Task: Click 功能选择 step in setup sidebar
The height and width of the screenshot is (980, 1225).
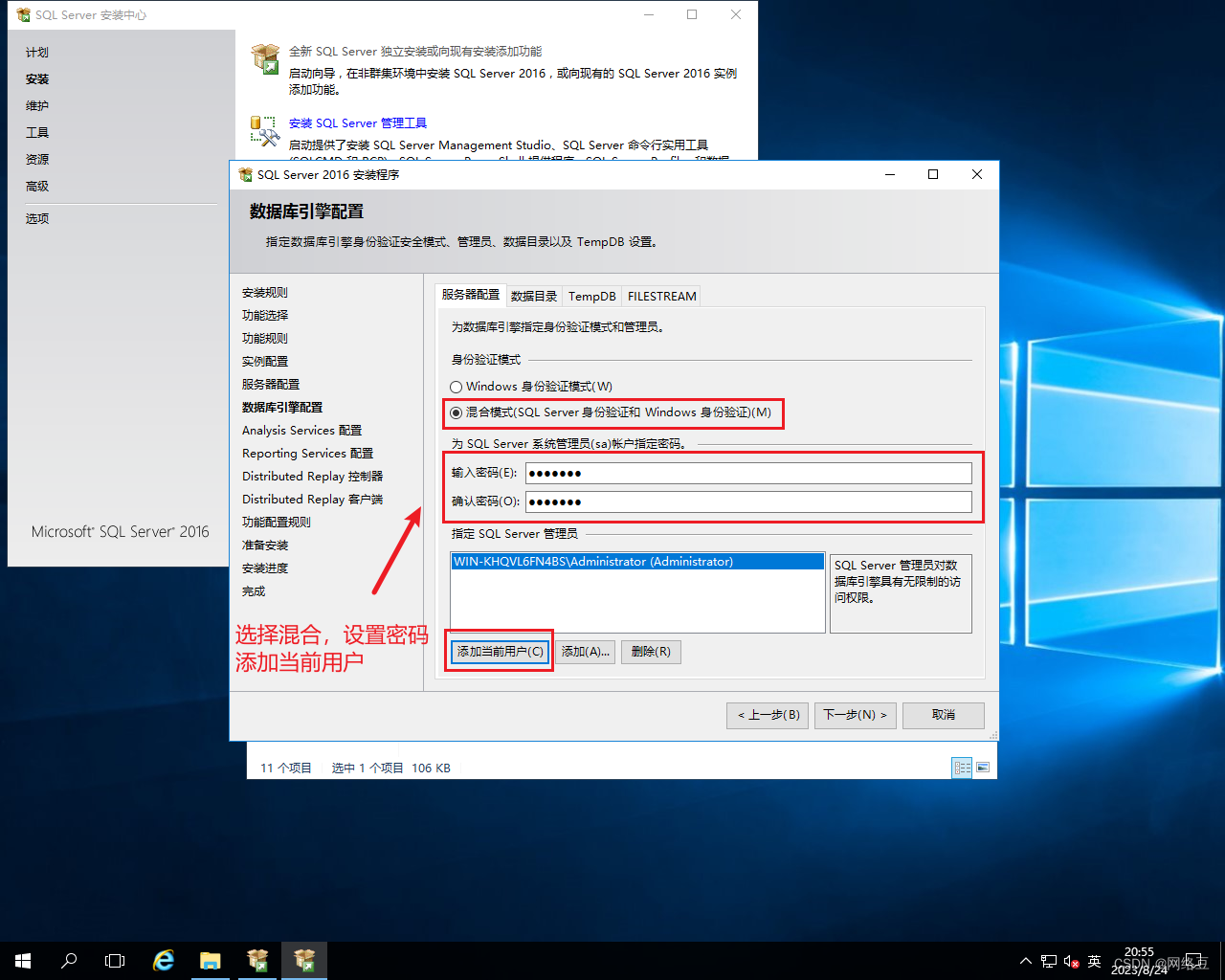Action: [265, 316]
